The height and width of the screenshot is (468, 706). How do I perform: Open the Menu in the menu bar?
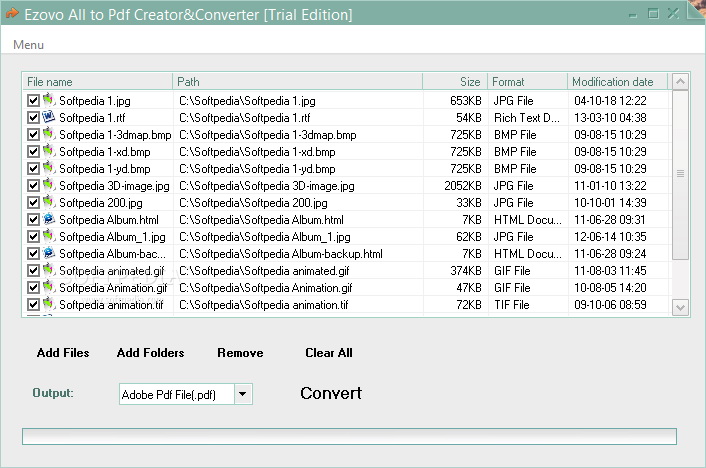[28, 45]
